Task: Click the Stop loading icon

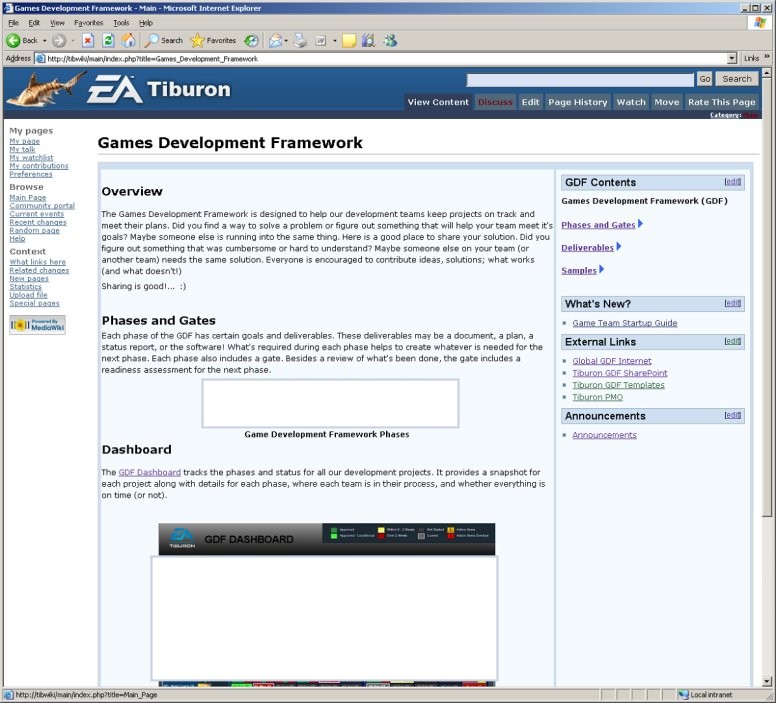Action: click(x=88, y=41)
